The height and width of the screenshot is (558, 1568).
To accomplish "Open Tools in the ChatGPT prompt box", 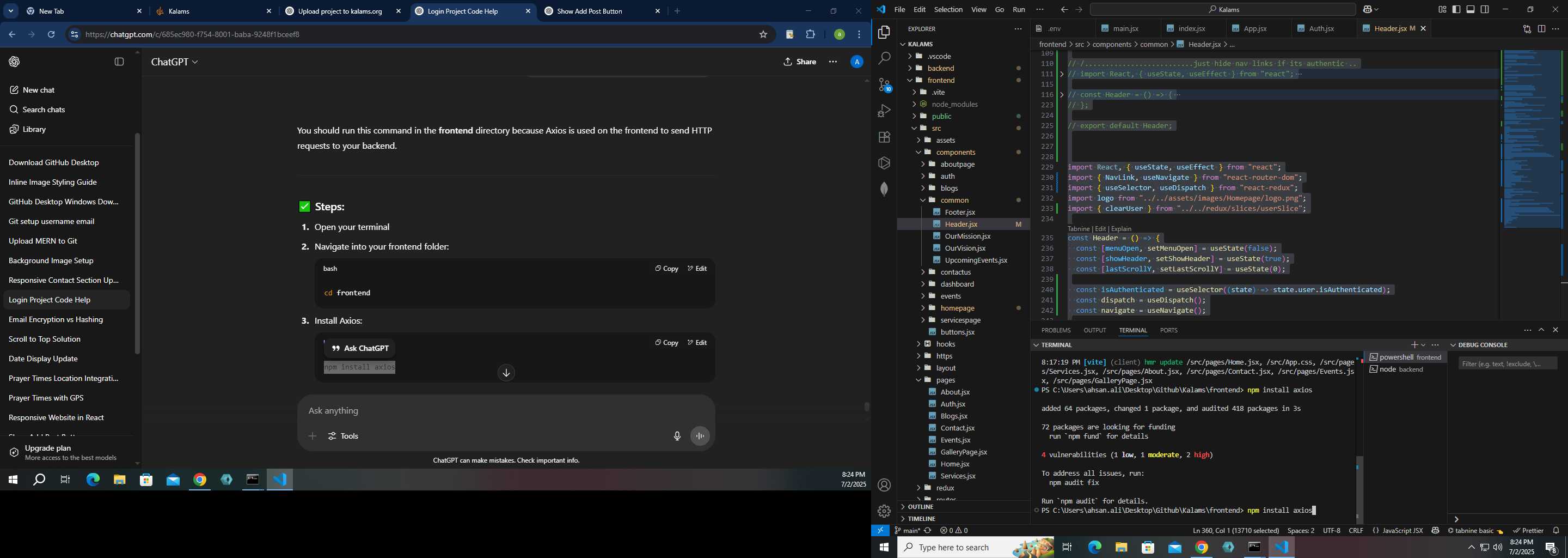I will (344, 436).
